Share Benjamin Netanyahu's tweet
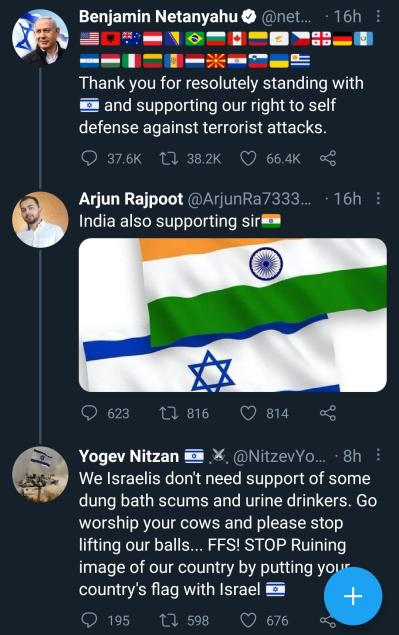 pyautogui.click(x=328, y=158)
